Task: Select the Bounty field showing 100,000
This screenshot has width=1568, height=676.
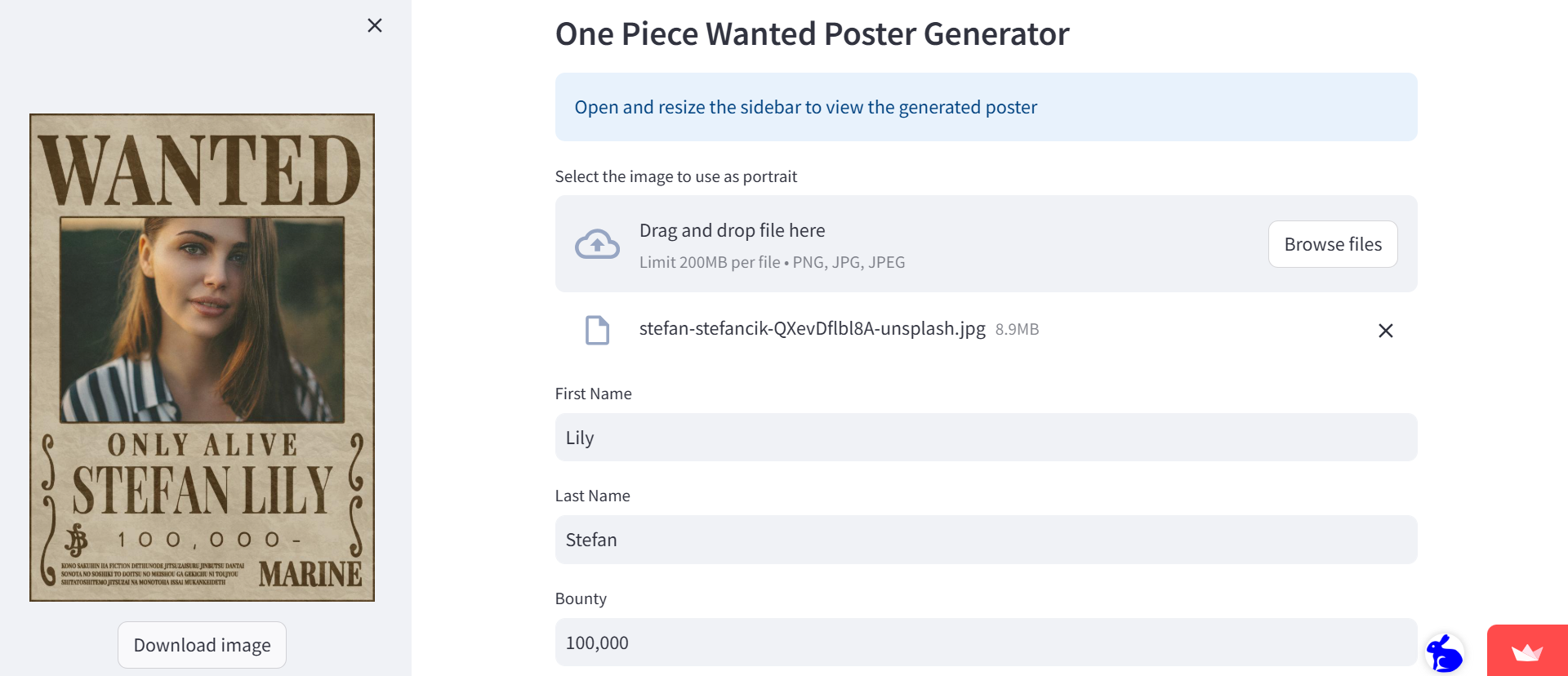Action: coord(986,643)
